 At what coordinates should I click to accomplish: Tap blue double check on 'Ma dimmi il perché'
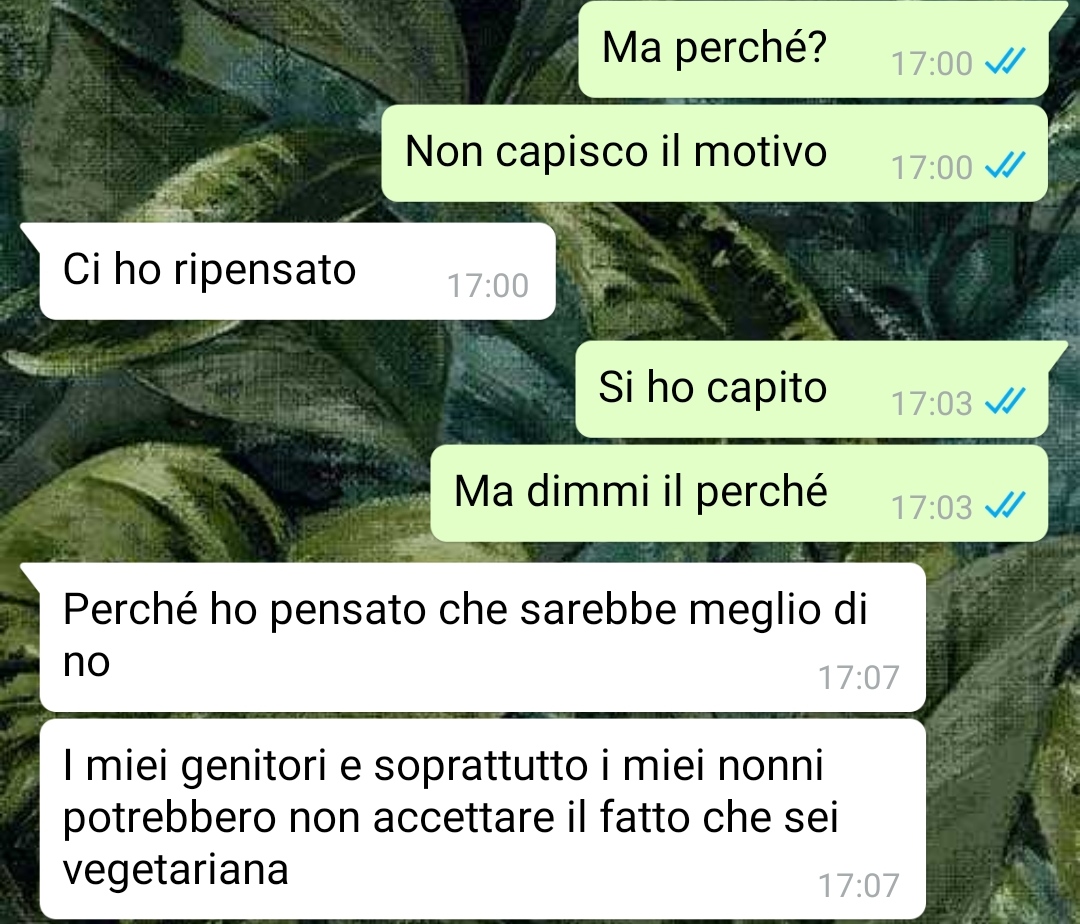pos(1005,506)
